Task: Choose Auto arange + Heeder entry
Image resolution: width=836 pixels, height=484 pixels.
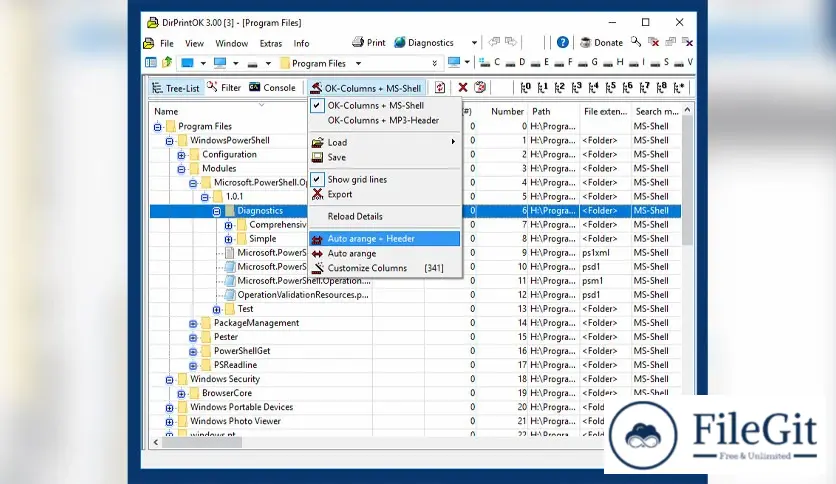Action: pos(384,238)
